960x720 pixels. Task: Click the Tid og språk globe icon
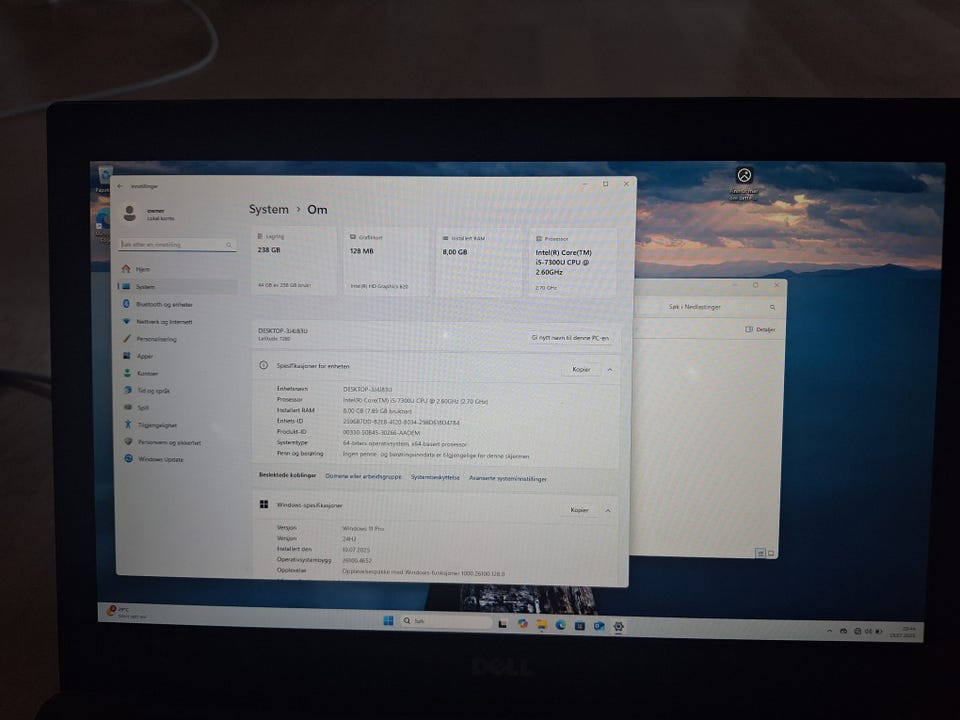[x=128, y=390]
